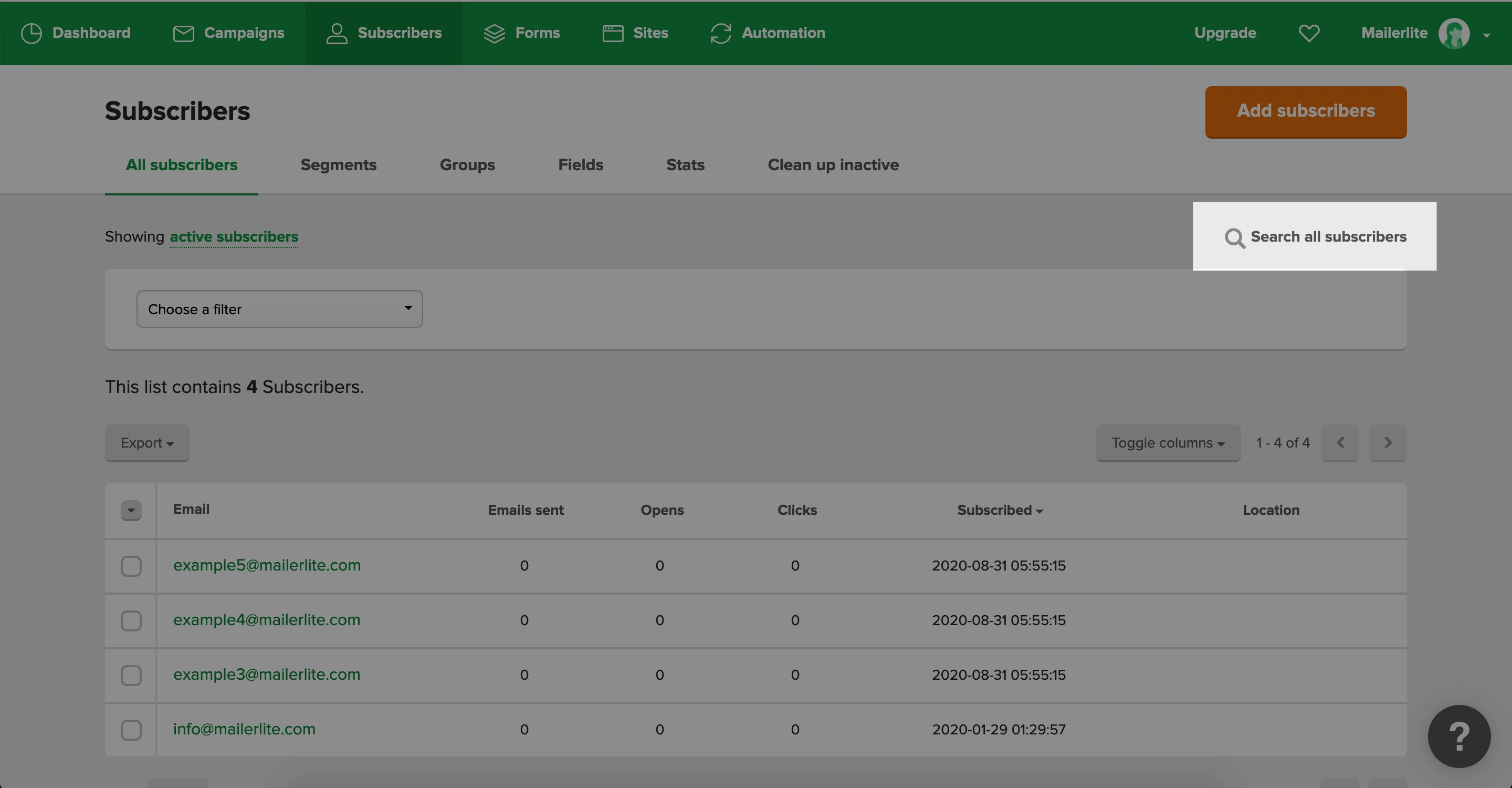Screen dimensions: 1512x788
Task: Open the Toggle columns menu
Action: coord(1168,443)
